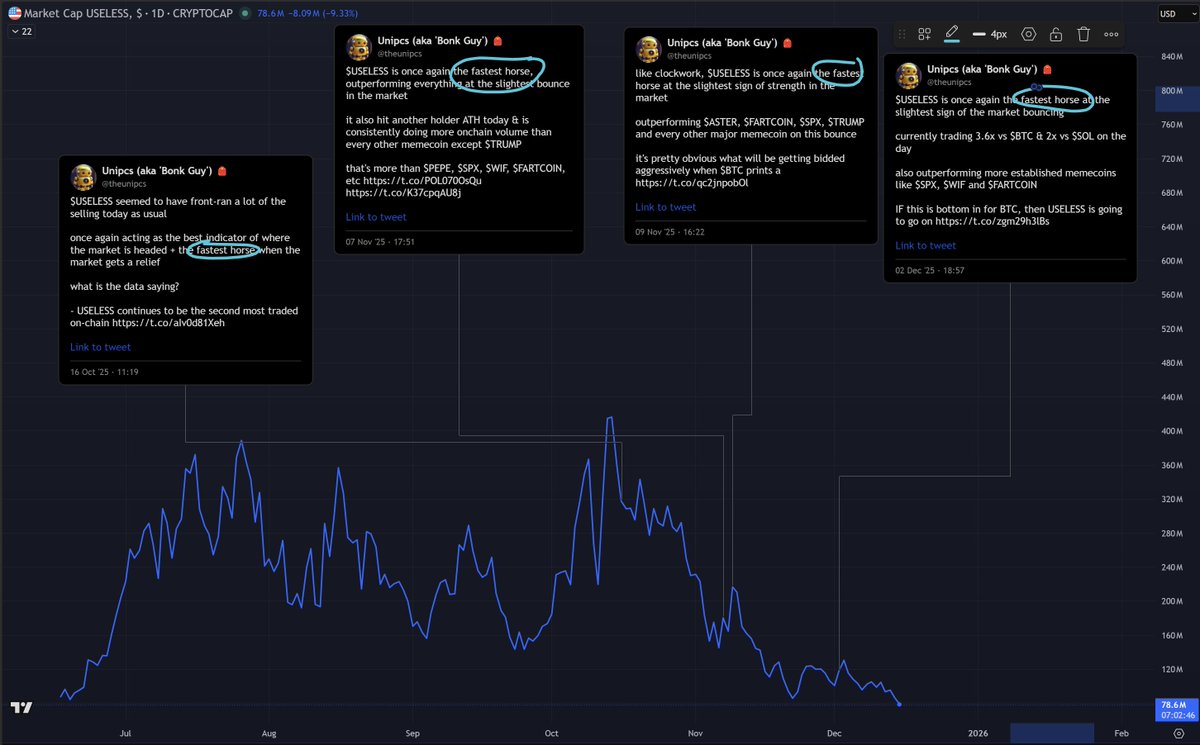Click the 78.6M value in the legend
Screen dimensions: 1200x745
click(269, 13)
